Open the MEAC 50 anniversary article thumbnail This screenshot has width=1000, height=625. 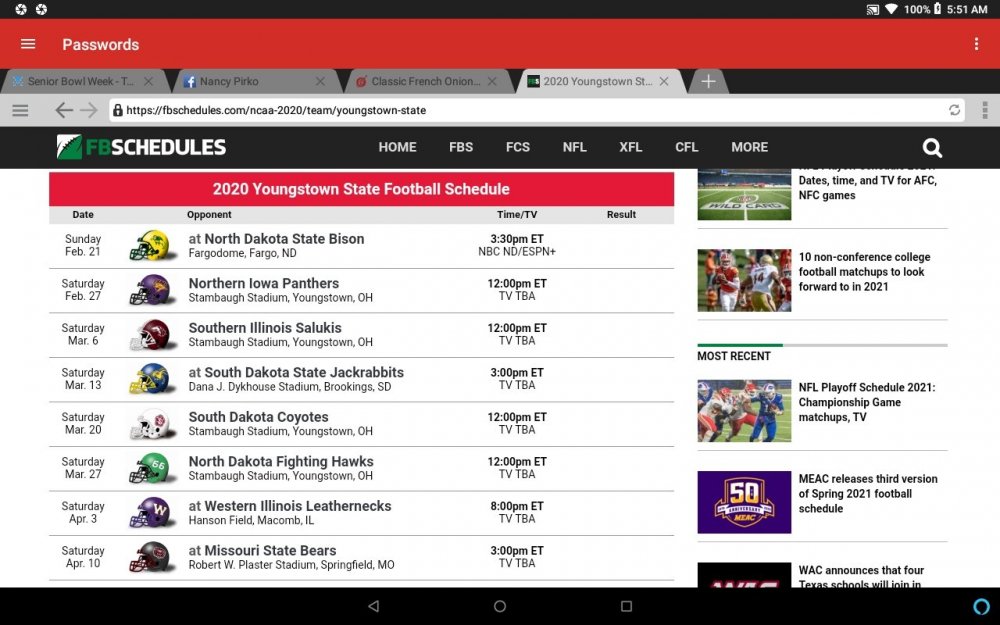coord(744,502)
